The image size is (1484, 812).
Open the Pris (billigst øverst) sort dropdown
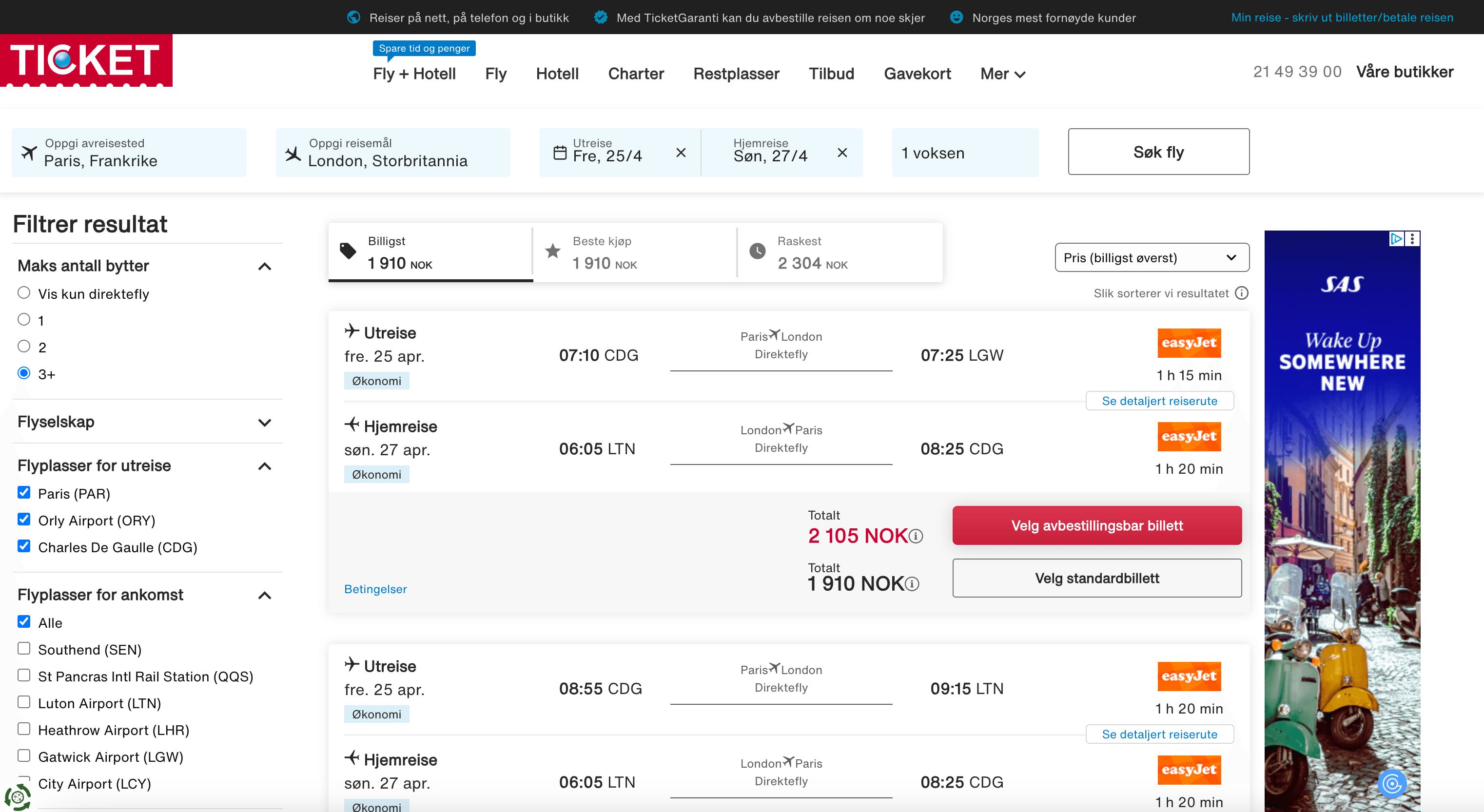[x=1152, y=257]
